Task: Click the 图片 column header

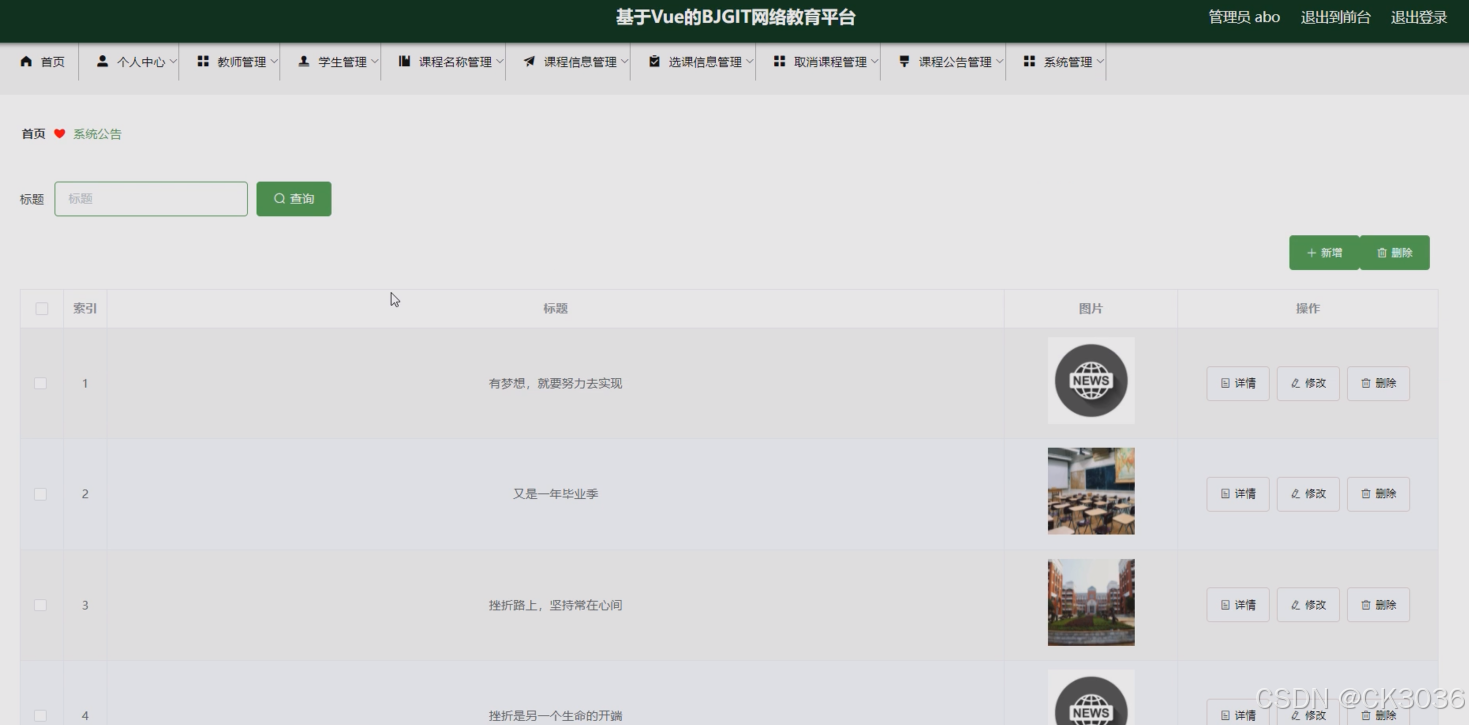Action: coord(1091,309)
